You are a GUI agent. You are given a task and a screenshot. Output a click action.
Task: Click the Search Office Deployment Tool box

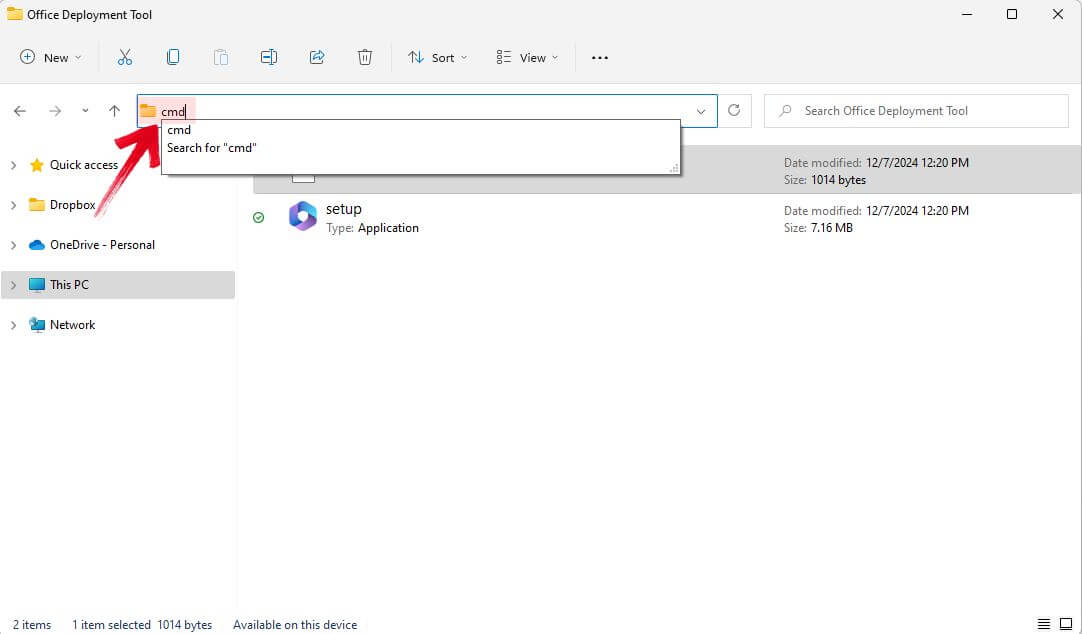coord(916,111)
